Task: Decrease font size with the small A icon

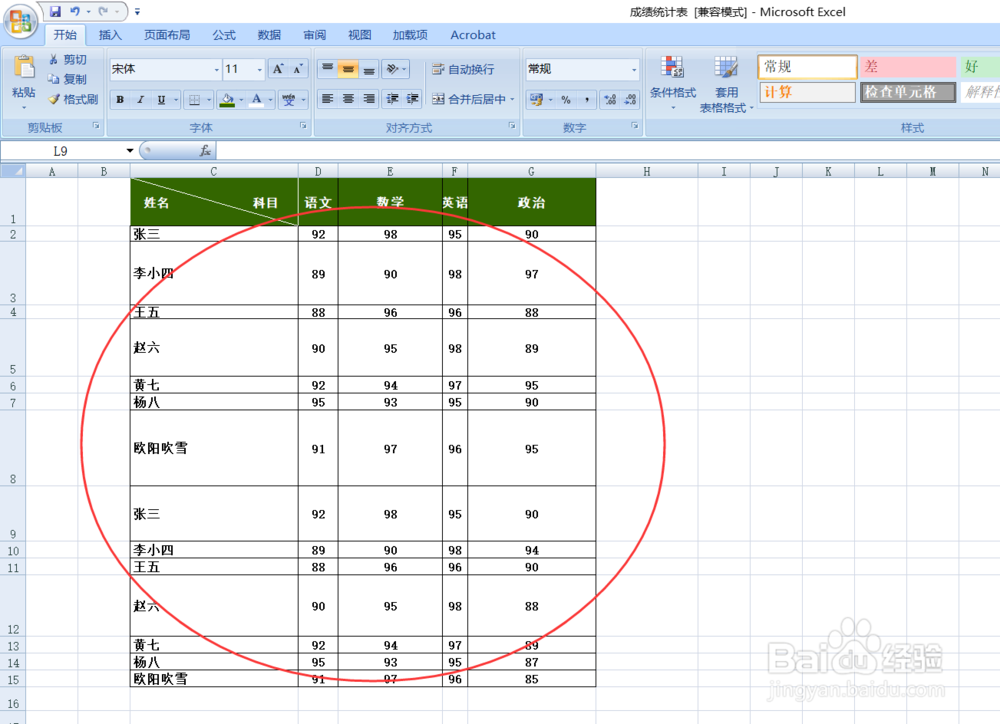Action: pyautogui.click(x=298, y=69)
